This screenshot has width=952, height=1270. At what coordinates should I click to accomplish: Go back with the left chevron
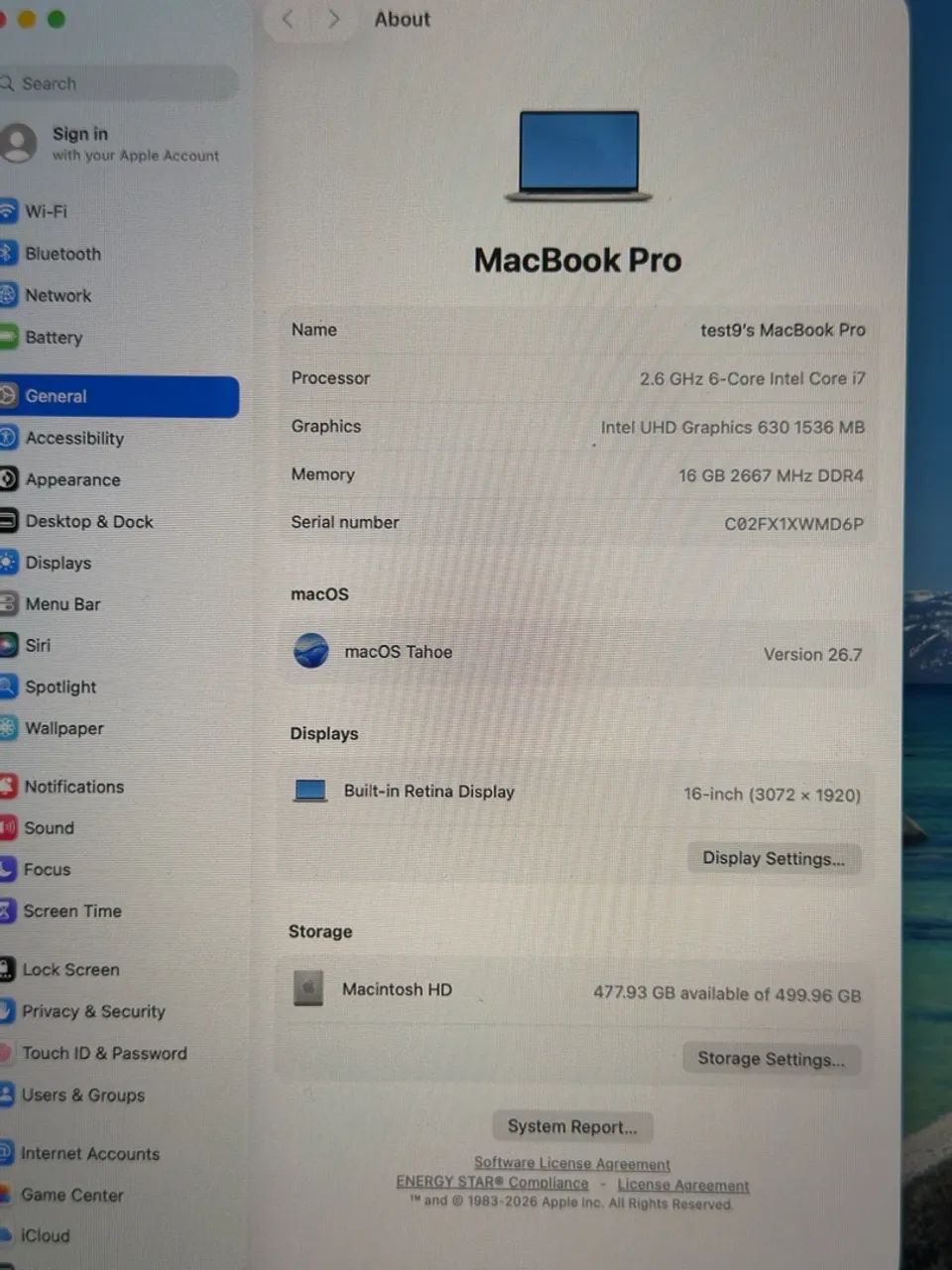point(288,19)
